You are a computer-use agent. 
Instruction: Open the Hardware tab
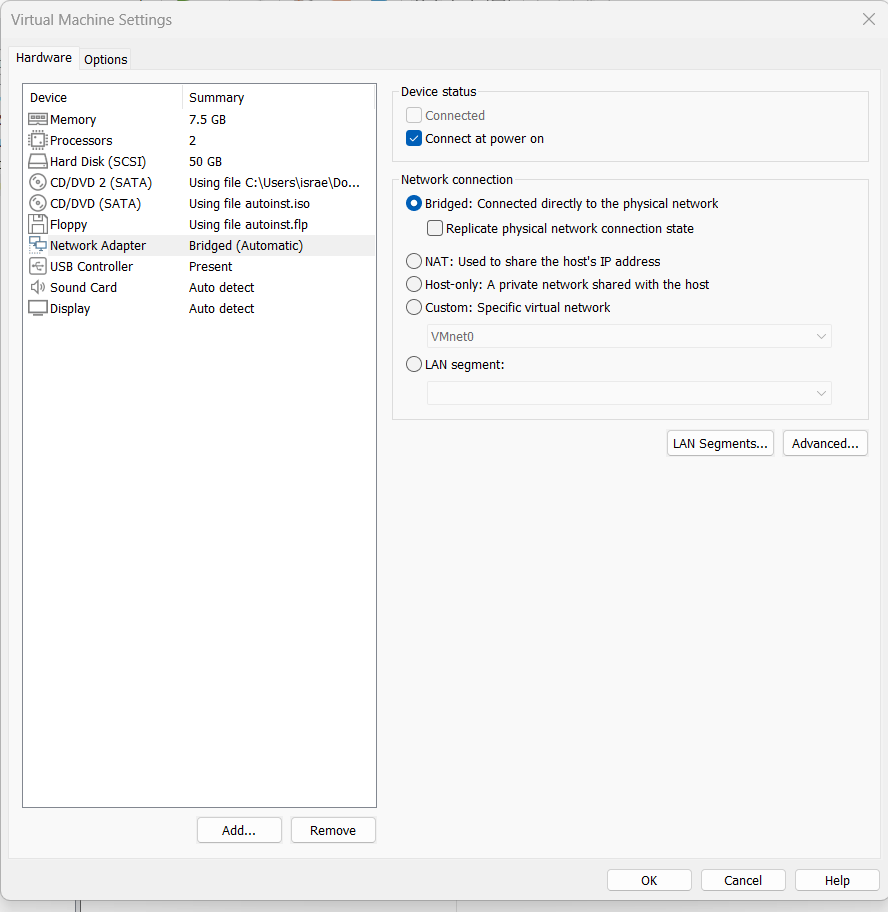pyautogui.click(x=44, y=58)
